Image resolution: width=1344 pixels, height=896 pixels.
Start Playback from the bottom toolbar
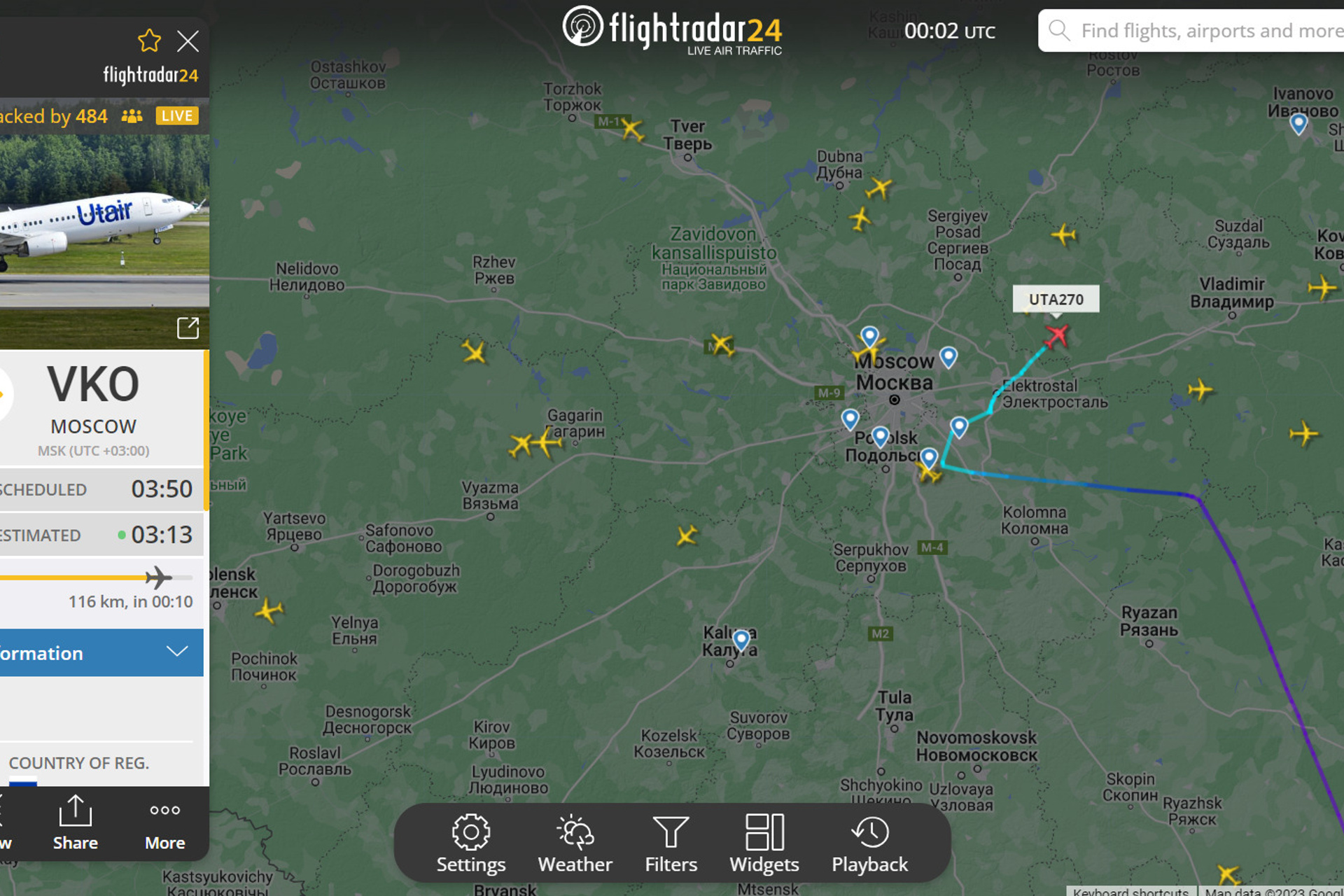[x=870, y=843]
